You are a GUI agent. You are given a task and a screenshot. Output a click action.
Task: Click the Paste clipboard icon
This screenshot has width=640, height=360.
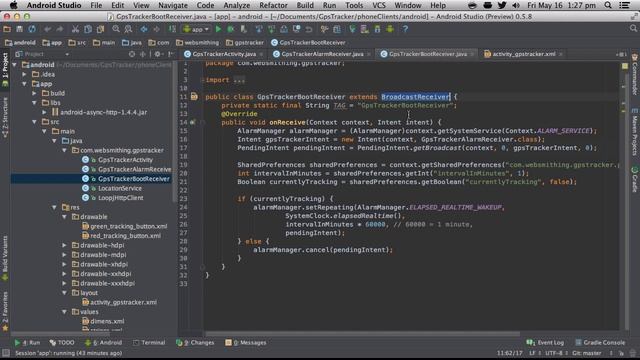click(x=100, y=29)
